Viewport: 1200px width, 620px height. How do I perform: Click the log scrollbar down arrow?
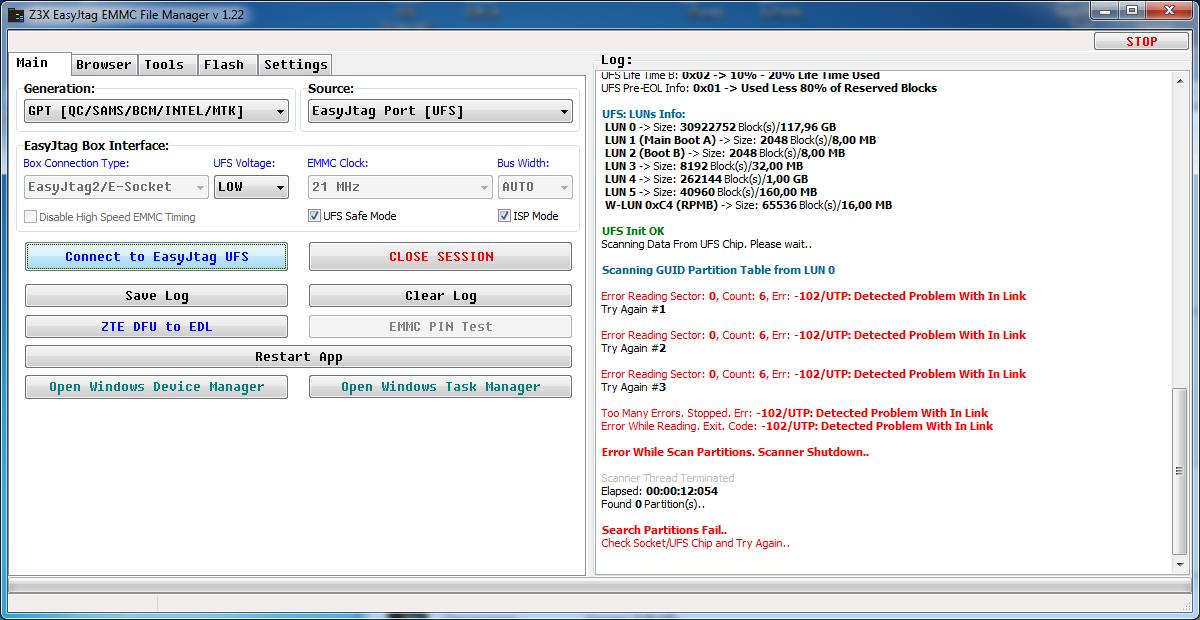pos(1180,566)
